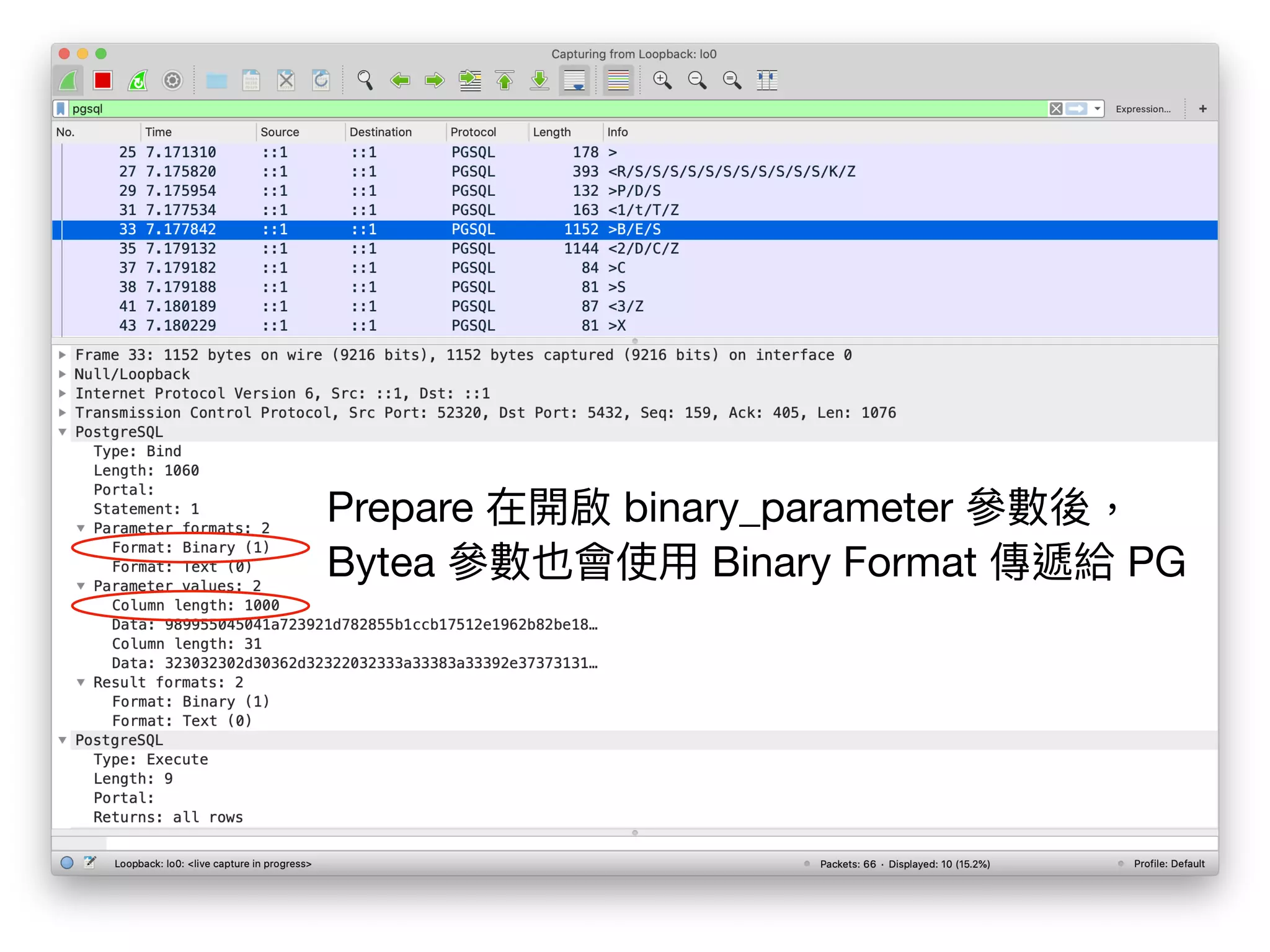Select packet 35 <2/D/C/Z
This screenshot has width=1270, height=952.
(x=635, y=249)
